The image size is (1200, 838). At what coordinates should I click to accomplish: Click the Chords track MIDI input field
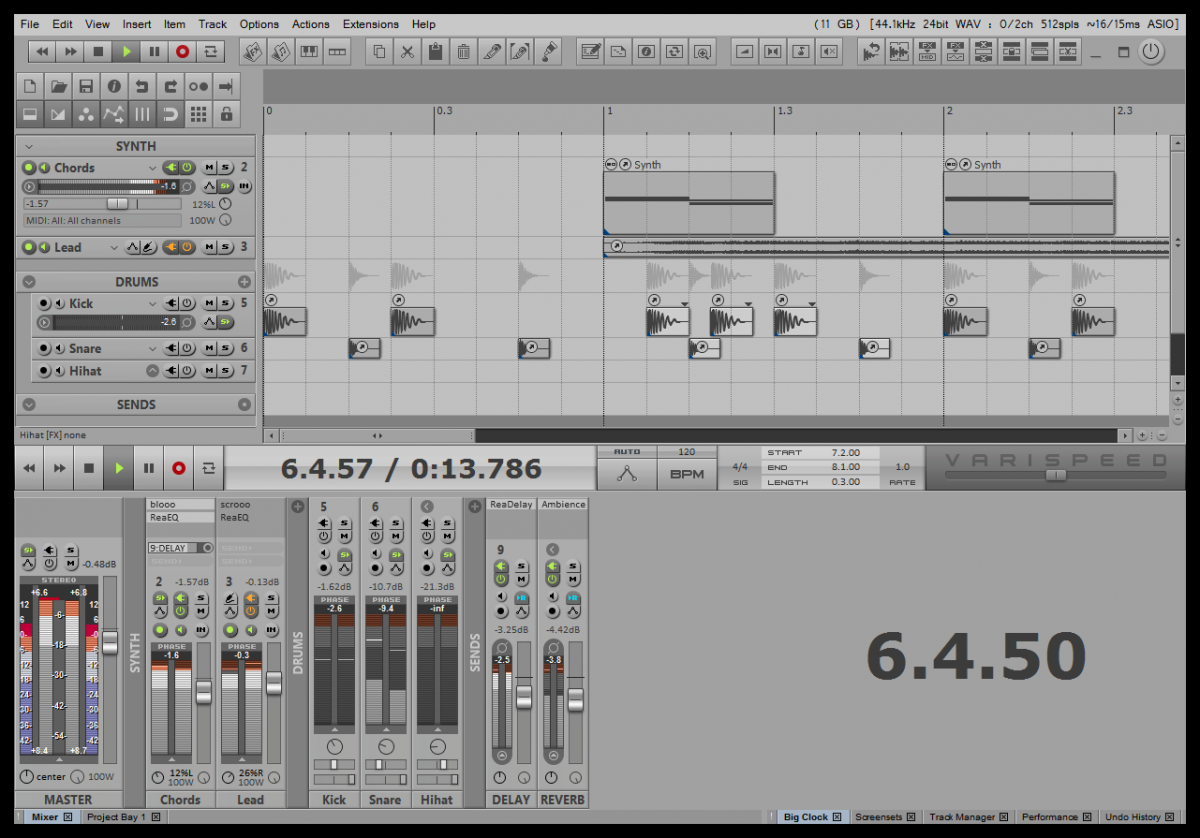[x=101, y=220]
